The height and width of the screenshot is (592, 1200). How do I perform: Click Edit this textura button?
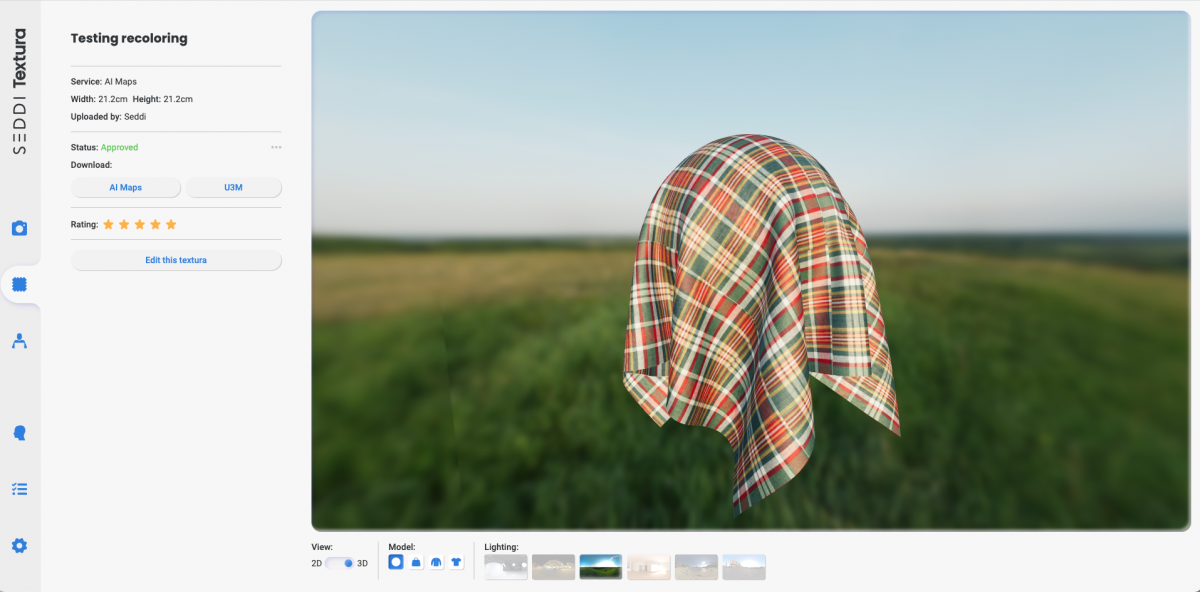pyautogui.click(x=176, y=260)
